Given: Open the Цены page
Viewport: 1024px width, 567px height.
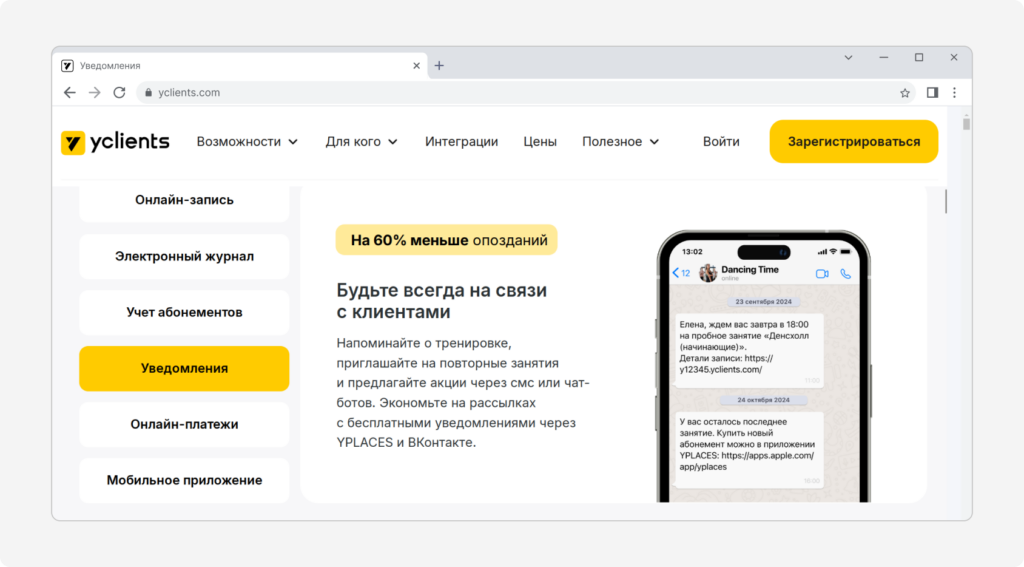Looking at the screenshot, I should tap(539, 142).
